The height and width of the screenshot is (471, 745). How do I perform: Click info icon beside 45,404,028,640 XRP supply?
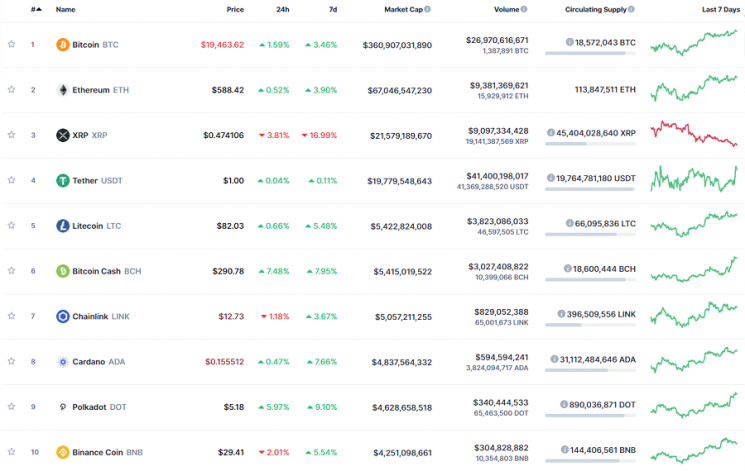[551, 133]
